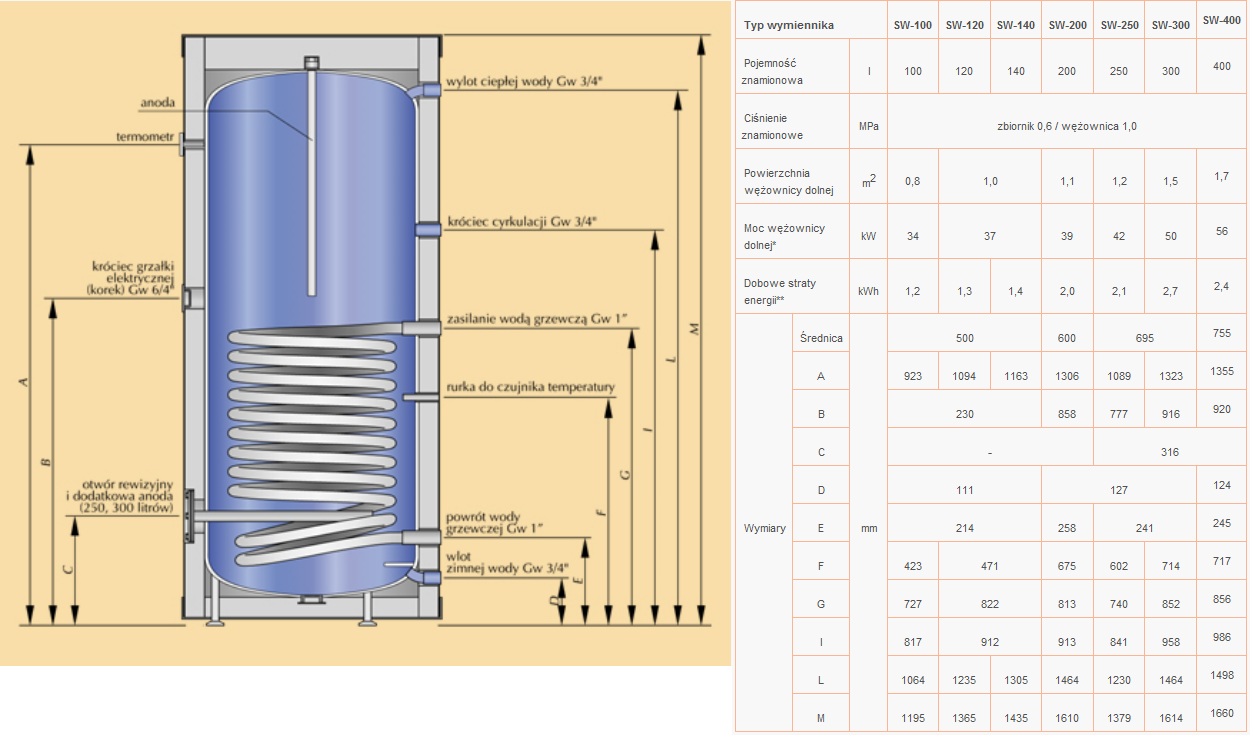Select dimension E value 214
This screenshot has width=1260, height=740.
coord(964,528)
